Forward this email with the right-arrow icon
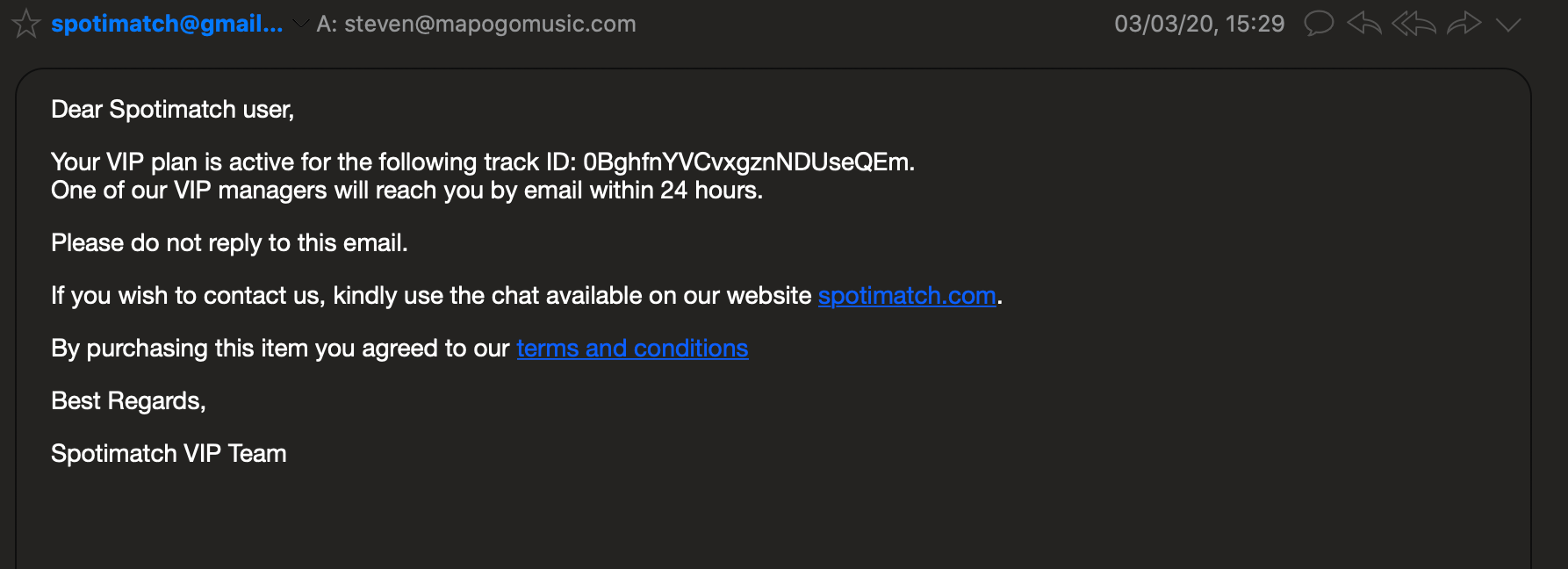Screen dimensions: 1568x569 [x=1464, y=23]
